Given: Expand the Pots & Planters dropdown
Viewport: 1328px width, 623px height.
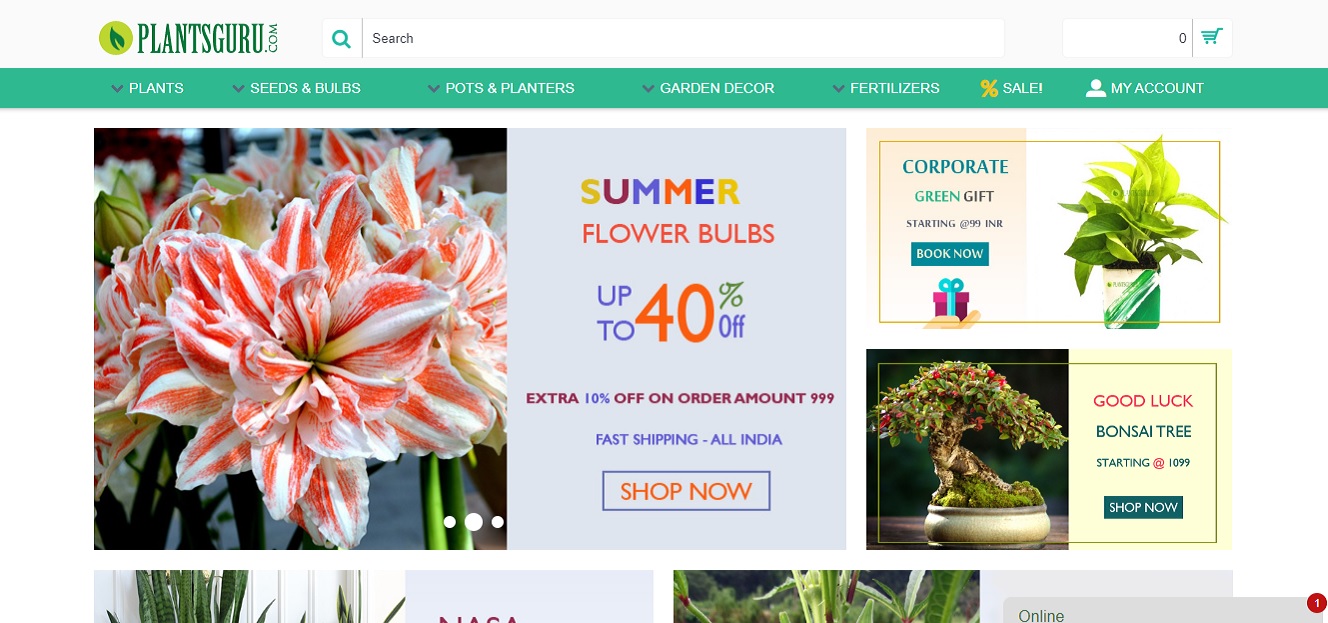Looking at the screenshot, I should click(501, 88).
